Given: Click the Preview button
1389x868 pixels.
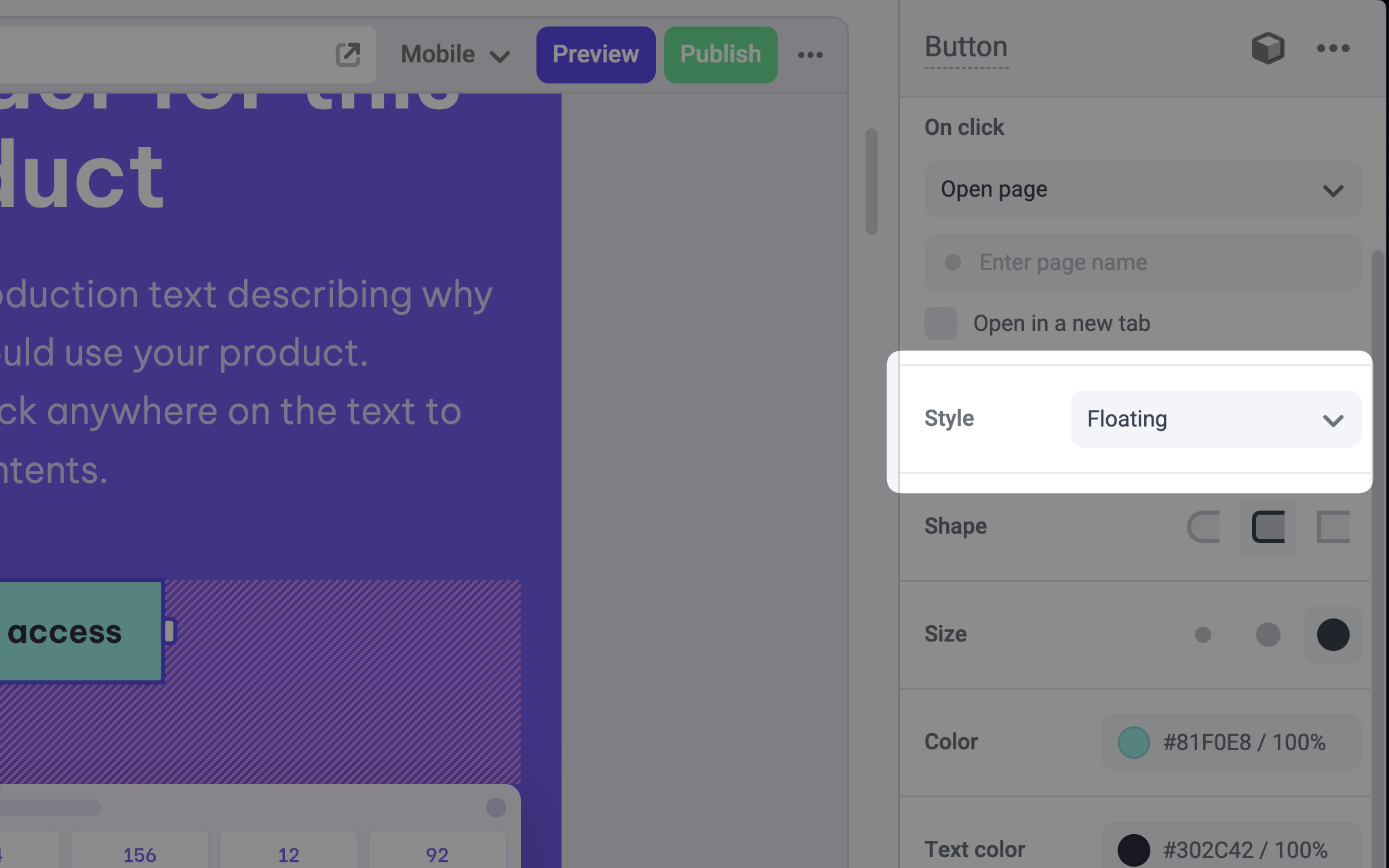Looking at the screenshot, I should click(595, 55).
